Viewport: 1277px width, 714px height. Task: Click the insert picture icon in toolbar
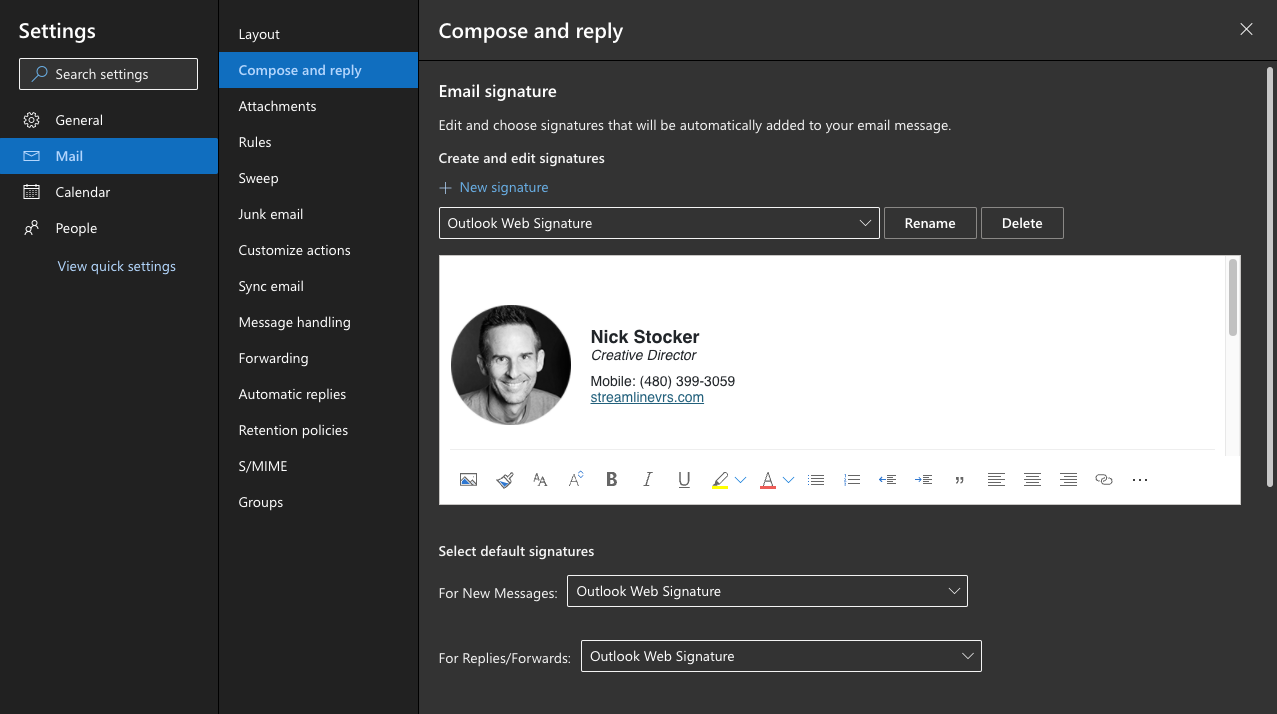coord(468,480)
